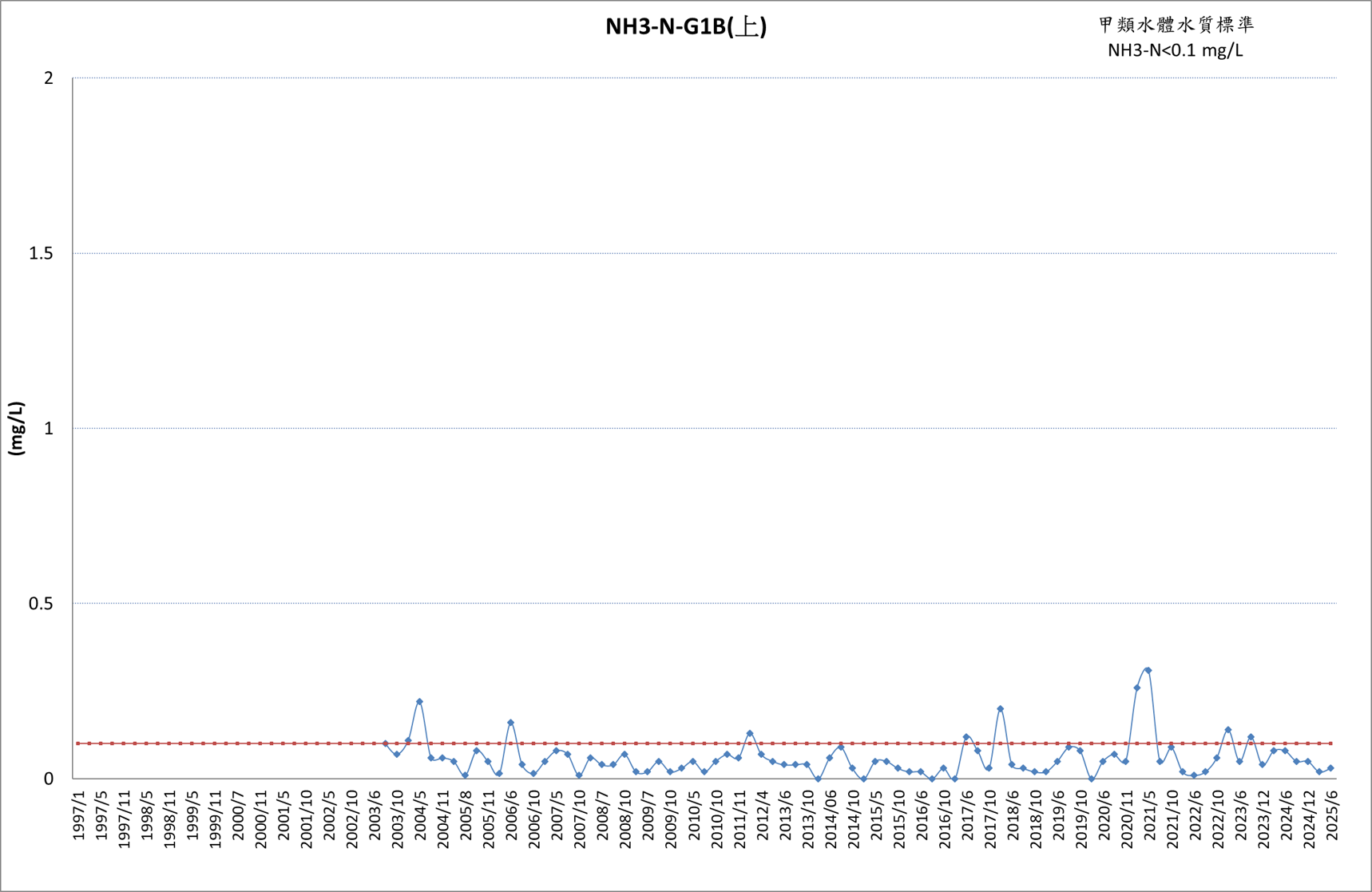Click the x-axis label 2008/10
1372x892 pixels.
625,819
